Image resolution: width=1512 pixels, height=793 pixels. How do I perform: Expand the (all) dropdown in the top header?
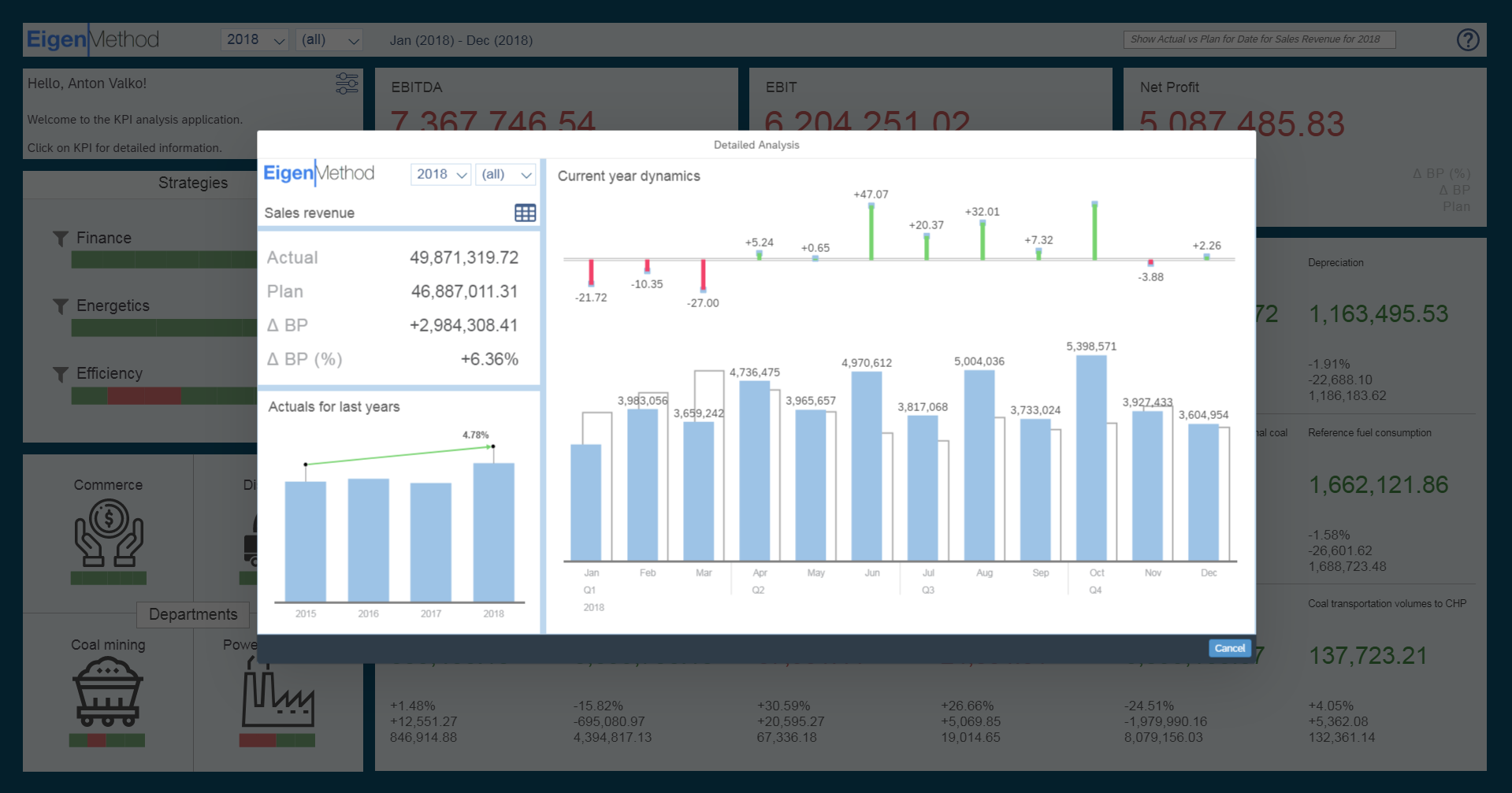pyautogui.click(x=329, y=40)
